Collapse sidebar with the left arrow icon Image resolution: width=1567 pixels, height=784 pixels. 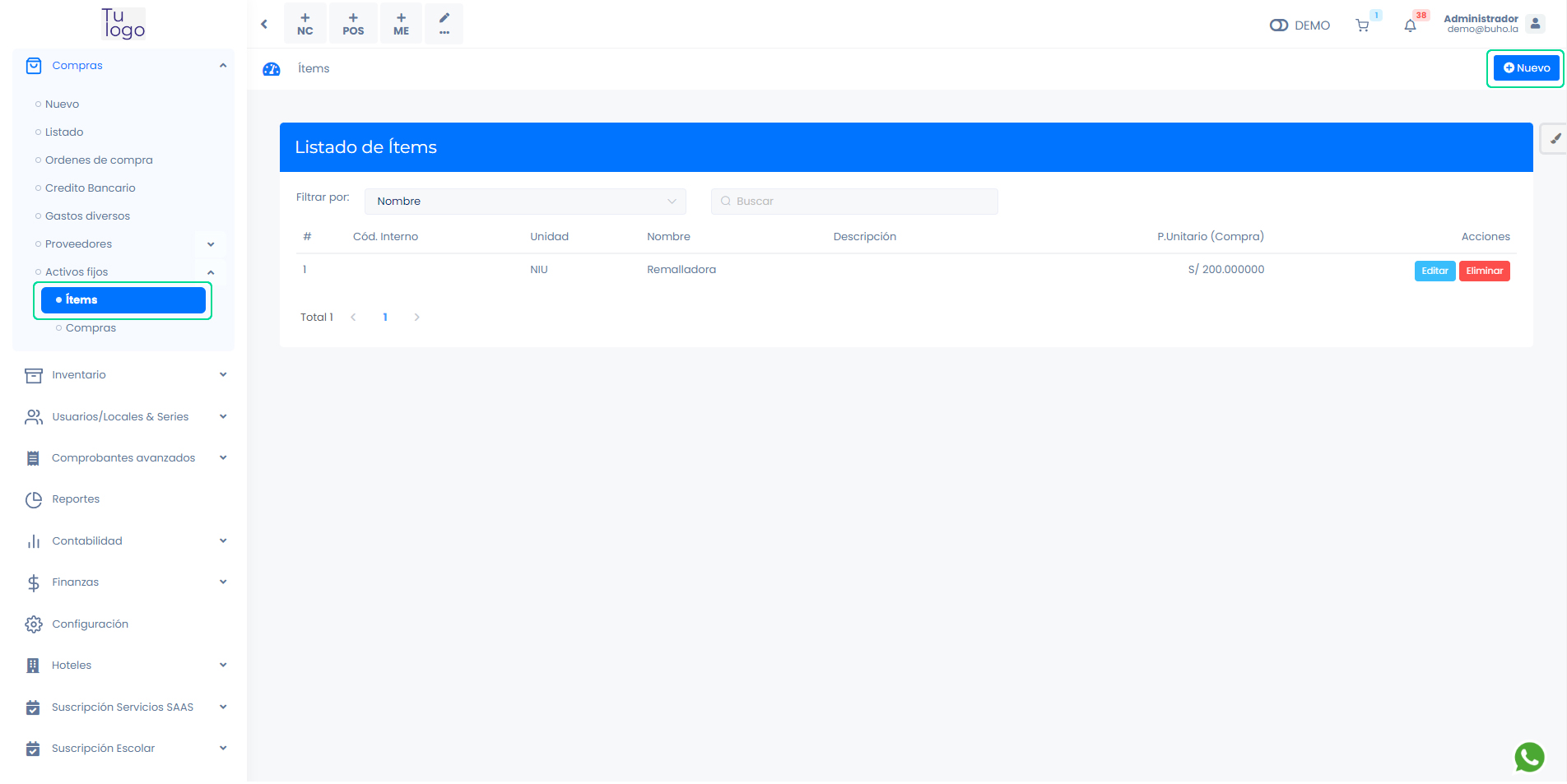coord(264,24)
